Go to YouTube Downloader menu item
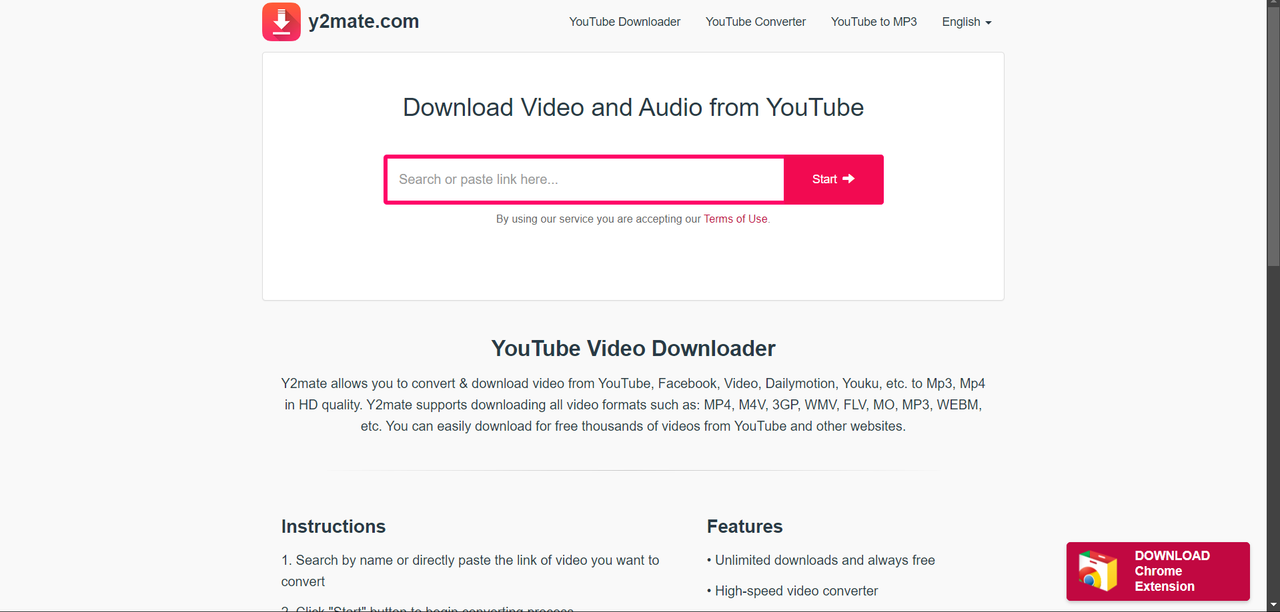This screenshot has width=1280, height=612. pos(625,22)
